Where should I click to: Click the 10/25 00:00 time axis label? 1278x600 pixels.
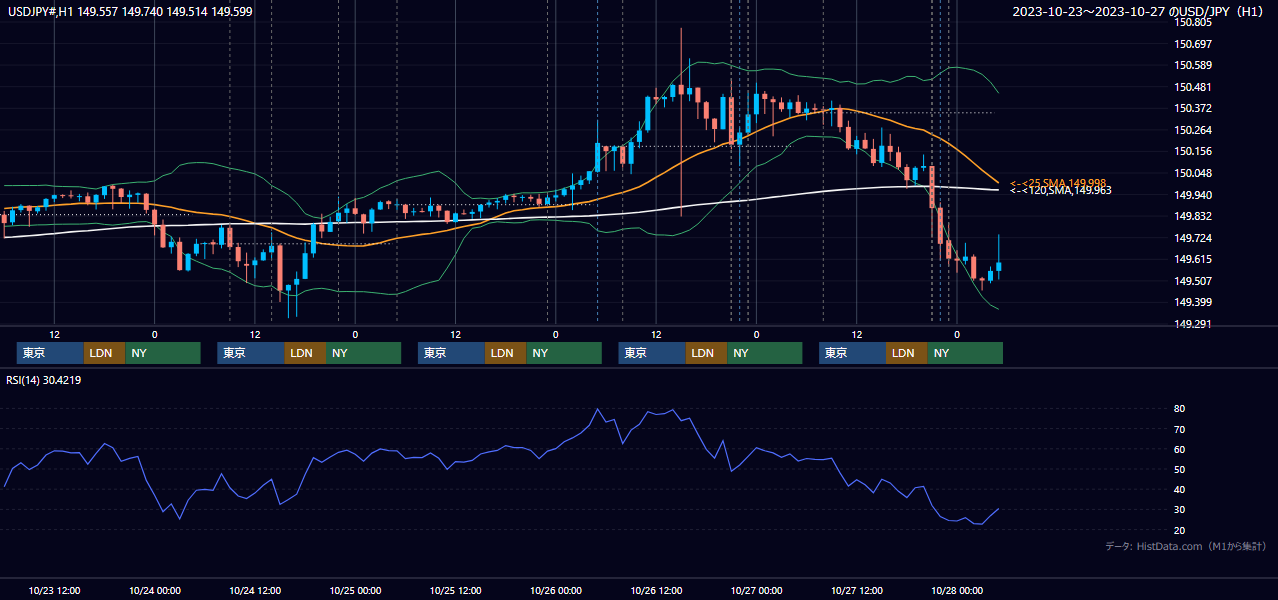tap(356, 590)
